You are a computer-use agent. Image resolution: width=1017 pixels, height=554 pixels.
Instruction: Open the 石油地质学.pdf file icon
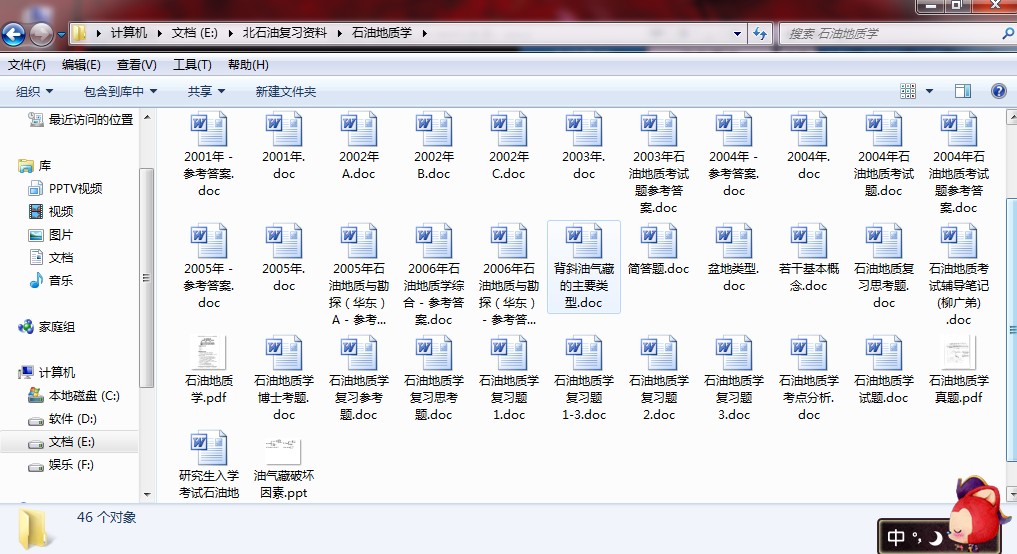(209, 354)
